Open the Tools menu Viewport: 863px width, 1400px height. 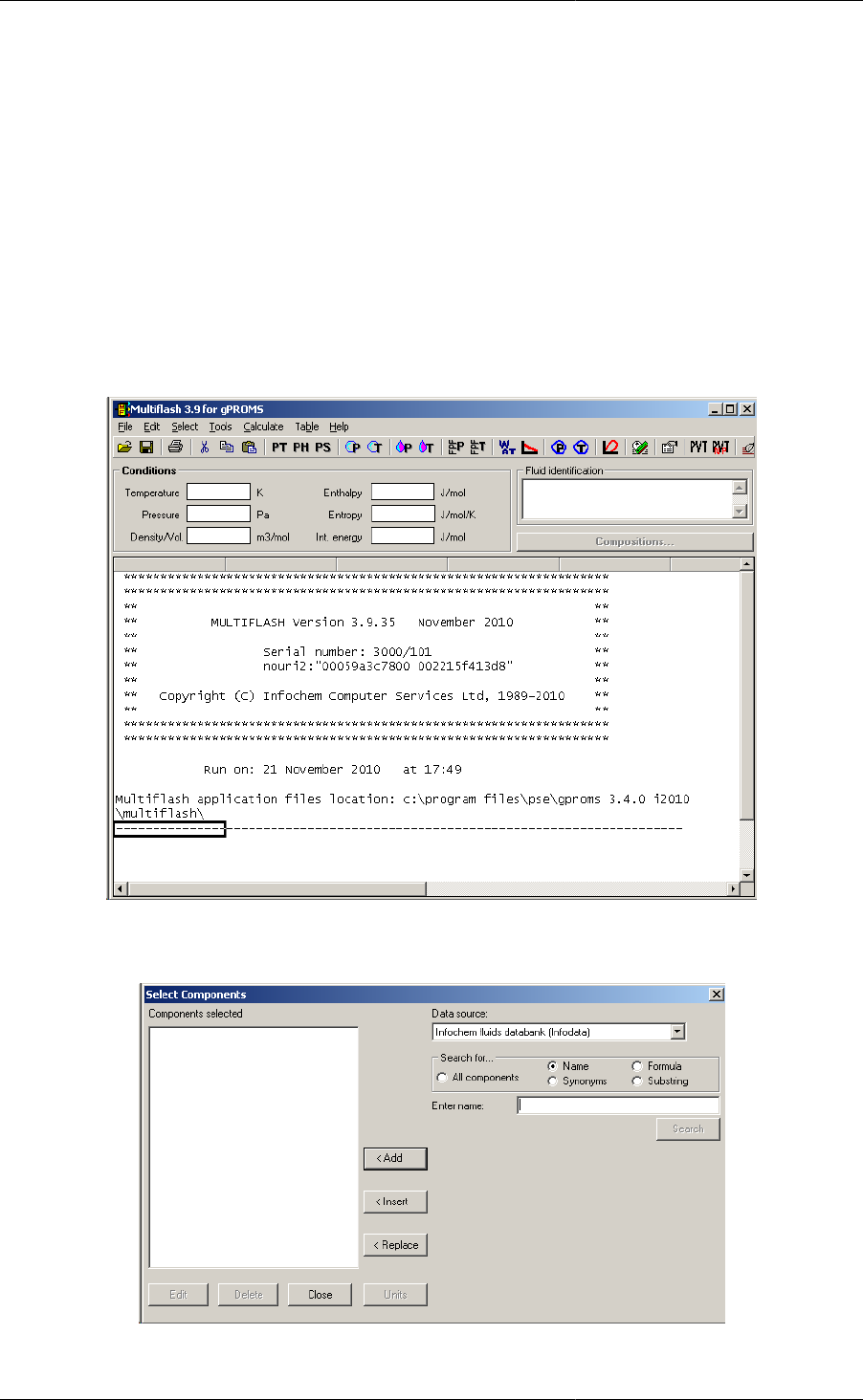click(x=220, y=427)
